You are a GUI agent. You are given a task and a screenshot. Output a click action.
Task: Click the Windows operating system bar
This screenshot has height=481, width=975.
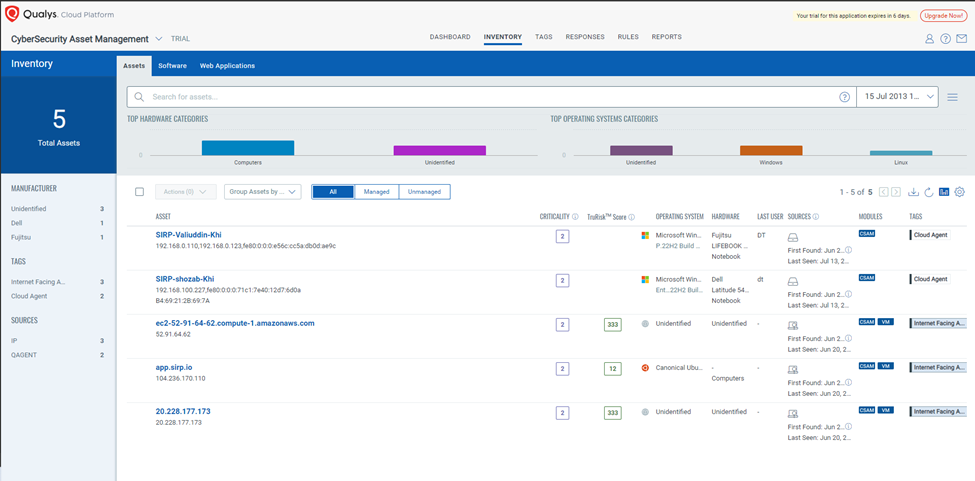pyautogui.click(x=771, y=150)
